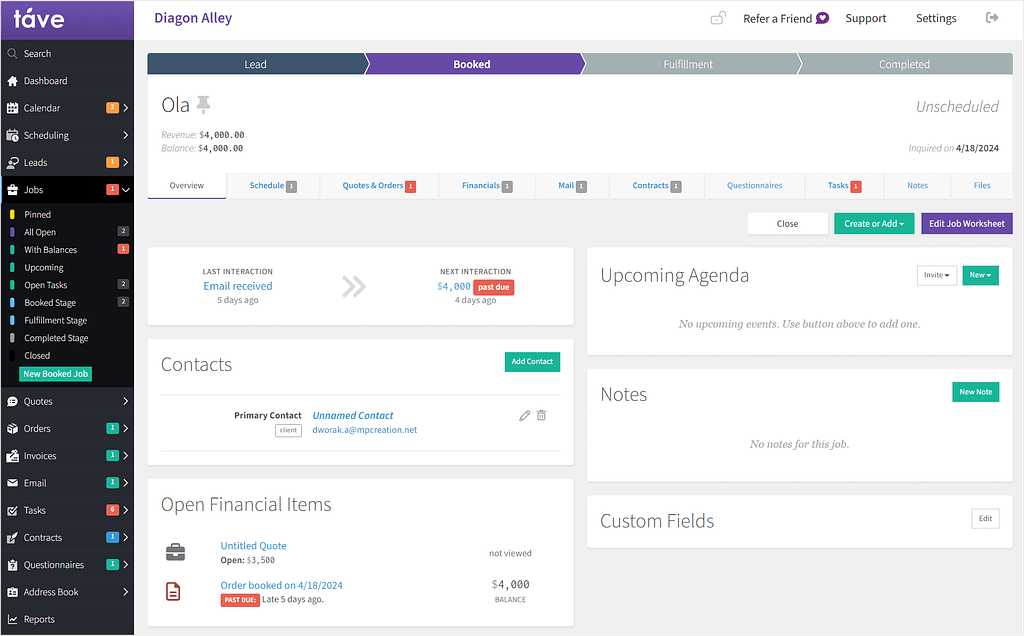Click the logout icon at top right
This screenshot has width=1024, height=636.
[x=991, y=18]
